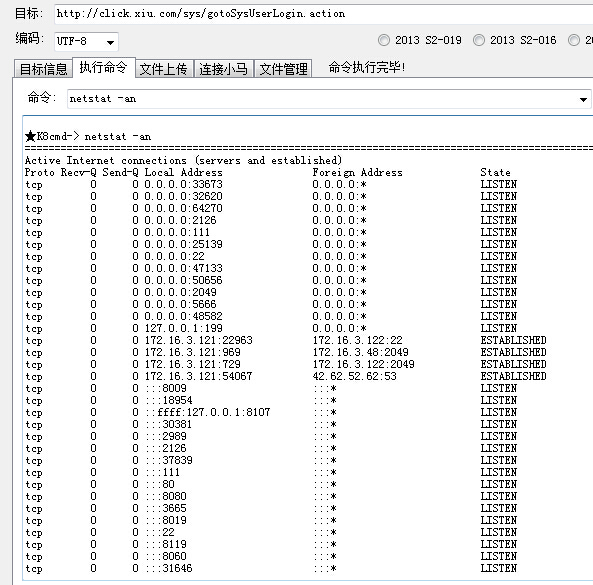Switch to the 执行命令 tab
This screenshot has width=593, height=585.
tap(103, 68)
